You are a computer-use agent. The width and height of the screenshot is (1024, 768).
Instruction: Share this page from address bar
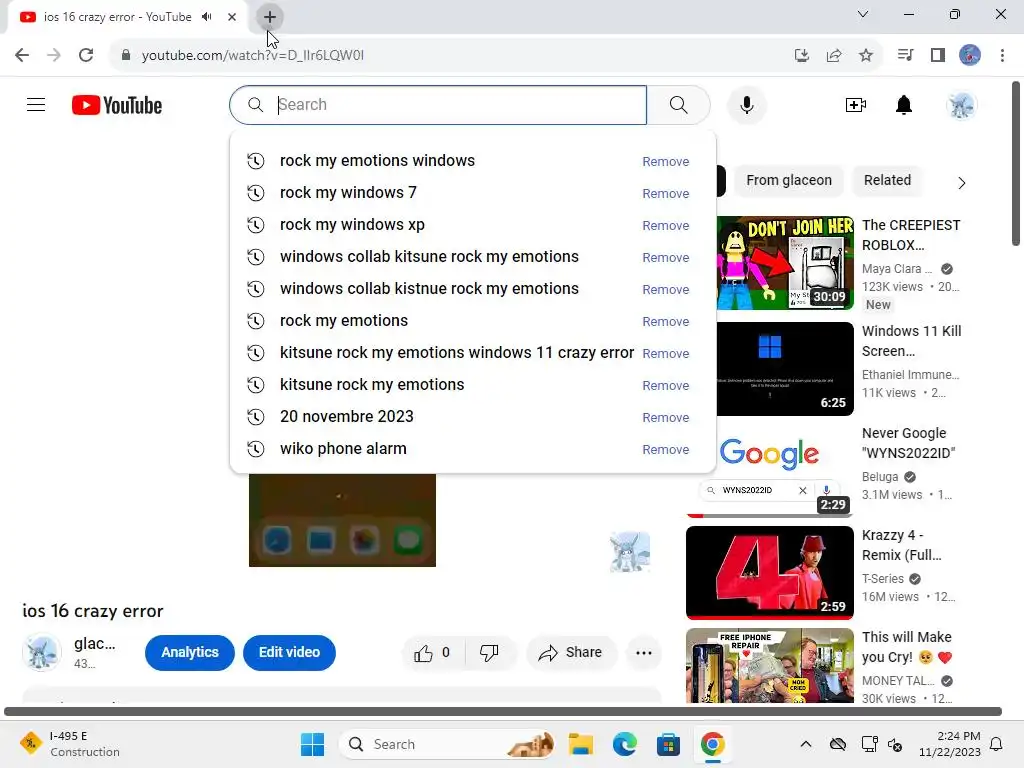[x=834, y=56]
